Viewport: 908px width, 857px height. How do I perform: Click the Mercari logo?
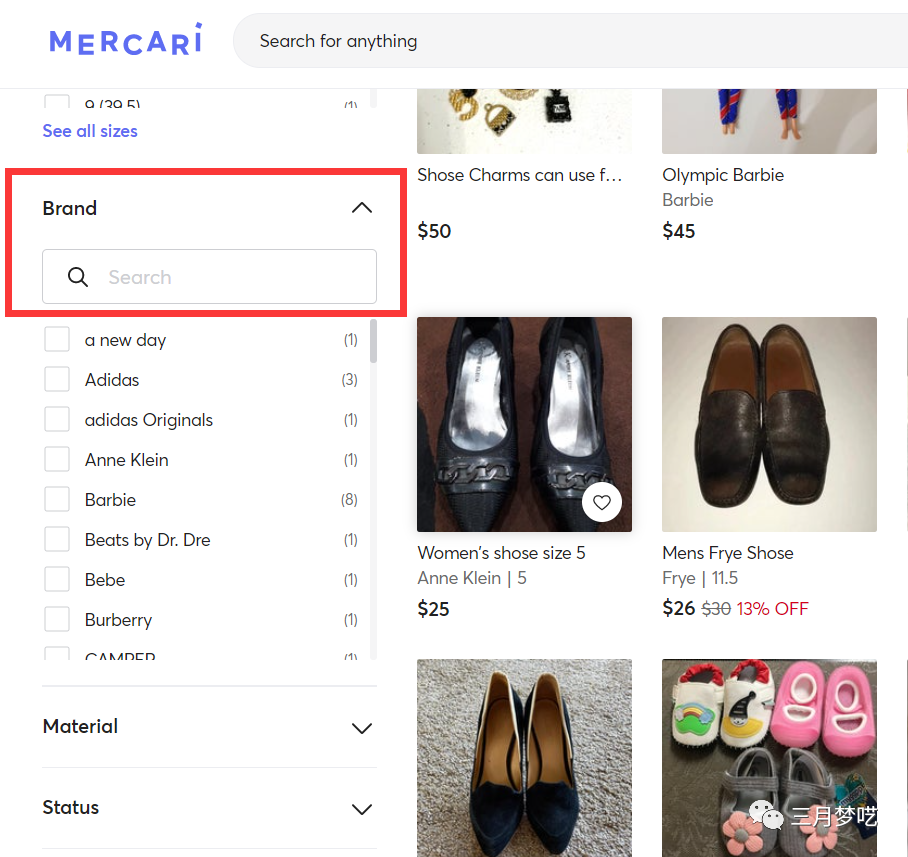[124, 41]
